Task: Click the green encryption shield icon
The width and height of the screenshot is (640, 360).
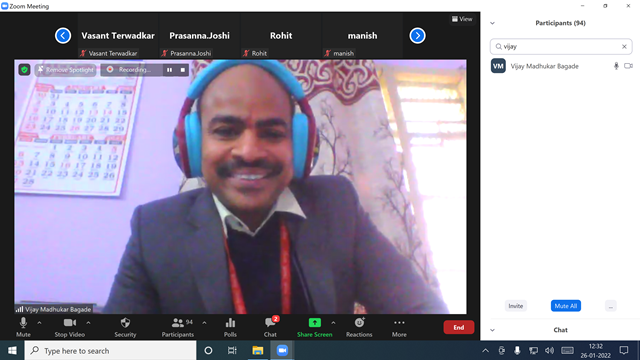Action: click(24, 70)
